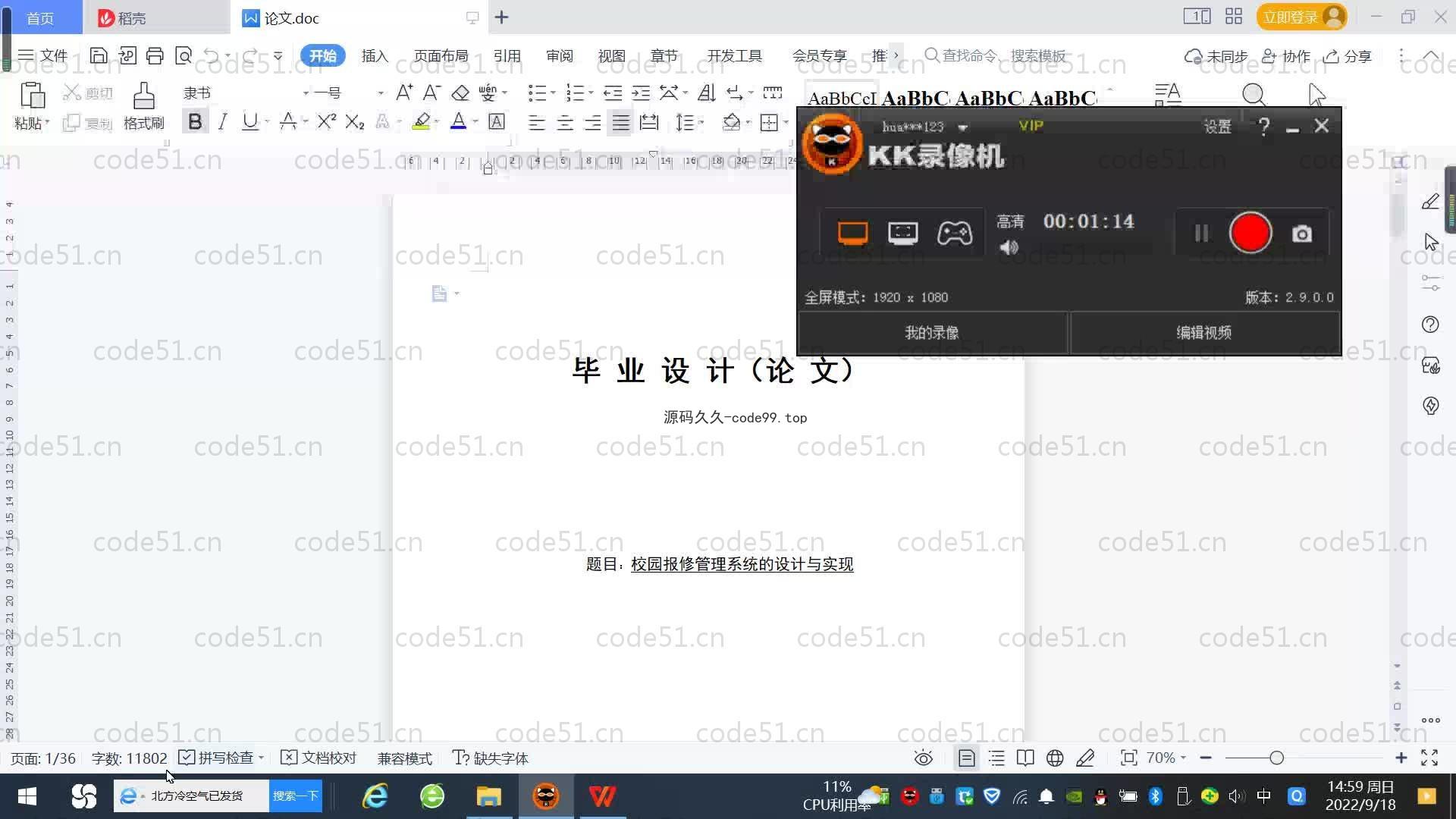This screenshot has width=1456, height=819.
Task: Open KK recorder help question mark
Action: tap(1263, 127)
